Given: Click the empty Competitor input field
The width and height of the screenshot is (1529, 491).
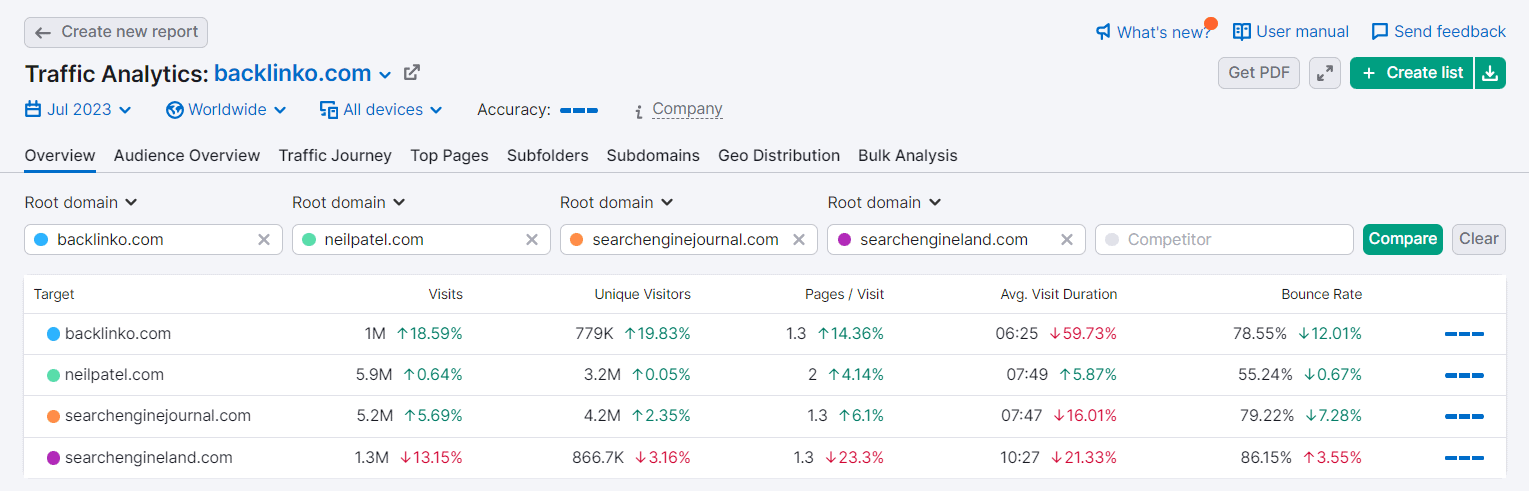Looking at the screenshot, I should pyautogui.click(x=1225, y=240).
